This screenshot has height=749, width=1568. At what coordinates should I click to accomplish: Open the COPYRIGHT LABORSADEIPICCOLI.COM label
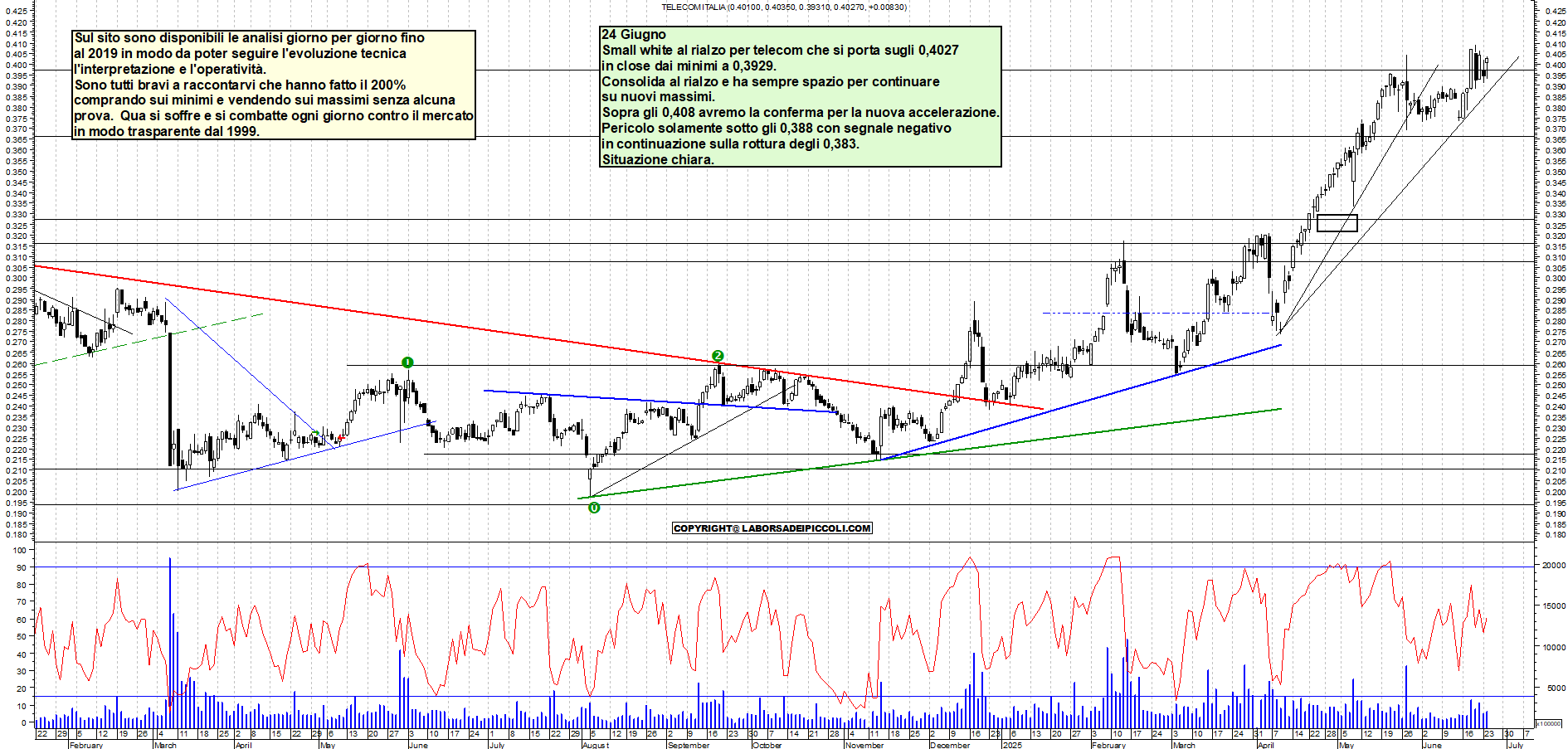[772, 528]
